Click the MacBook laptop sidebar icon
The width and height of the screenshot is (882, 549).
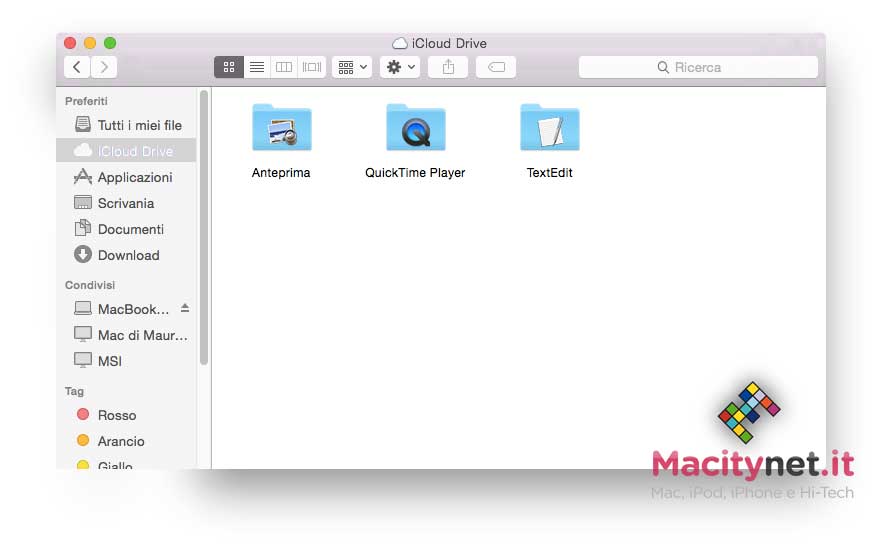[x=83, y=308]
